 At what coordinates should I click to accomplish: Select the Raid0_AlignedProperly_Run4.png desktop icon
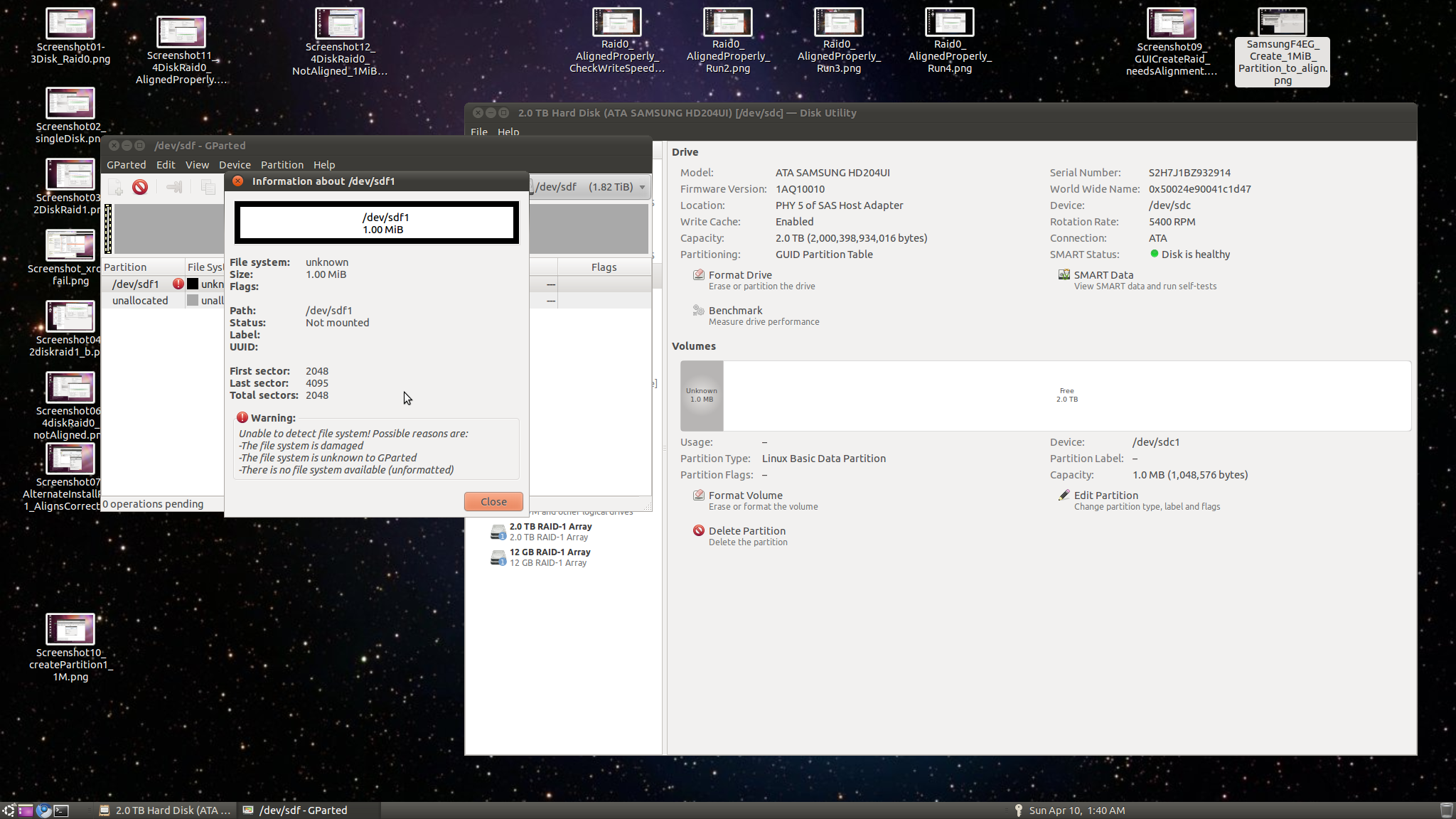click(950, 40)
